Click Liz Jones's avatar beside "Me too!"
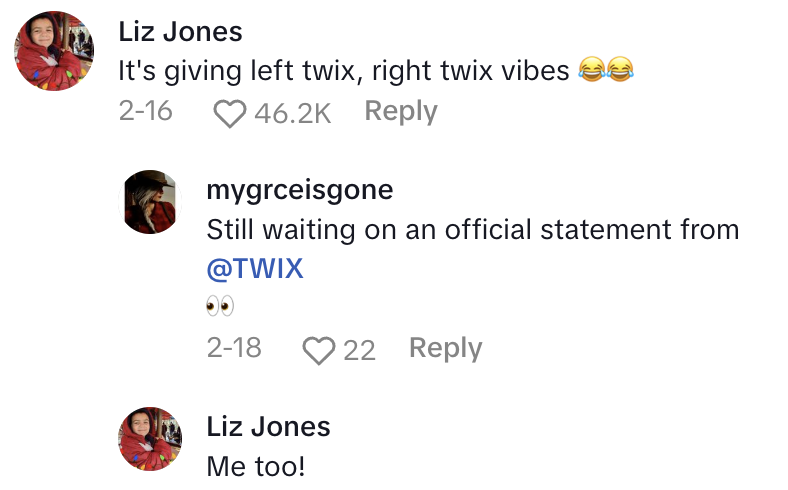This screenshot has height=490, width=788. pyautogui.click(x=149, y=439)
